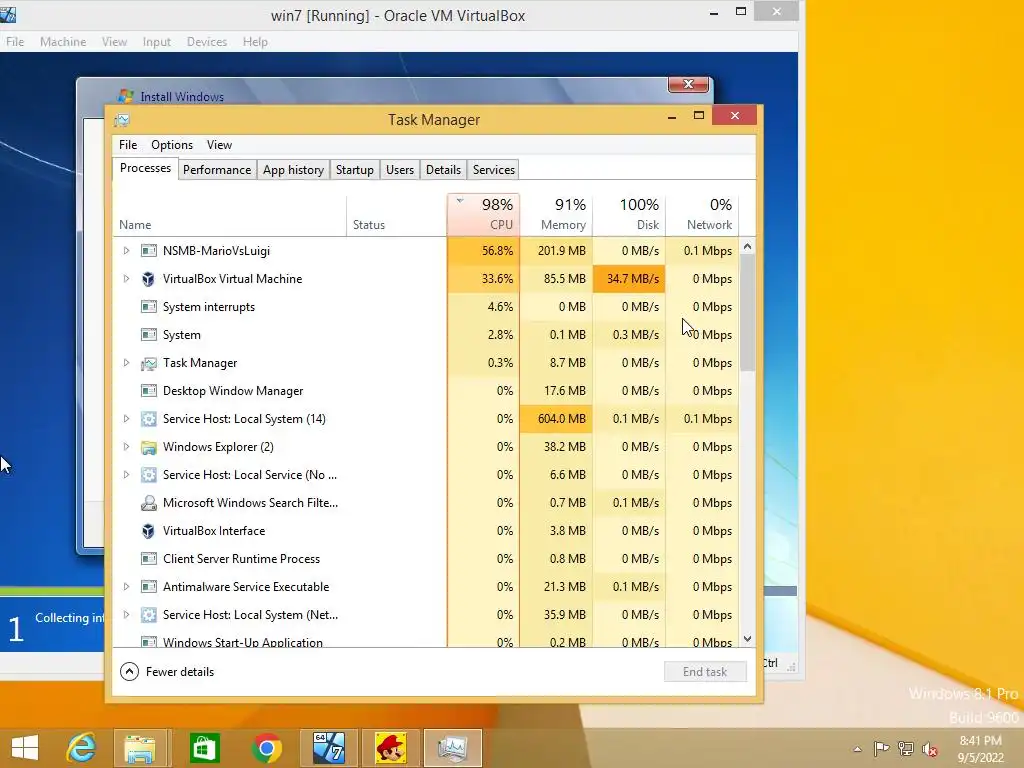
Task: Switch to the Performance tab
Action: [x=217, y=170]
